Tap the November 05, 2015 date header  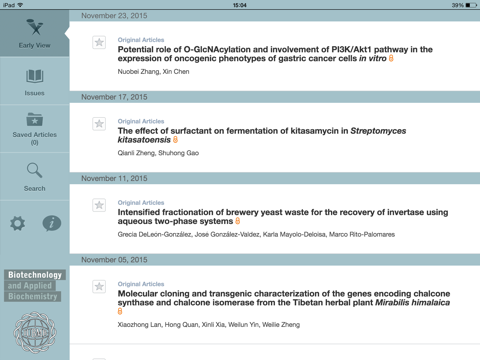[275, 260]
